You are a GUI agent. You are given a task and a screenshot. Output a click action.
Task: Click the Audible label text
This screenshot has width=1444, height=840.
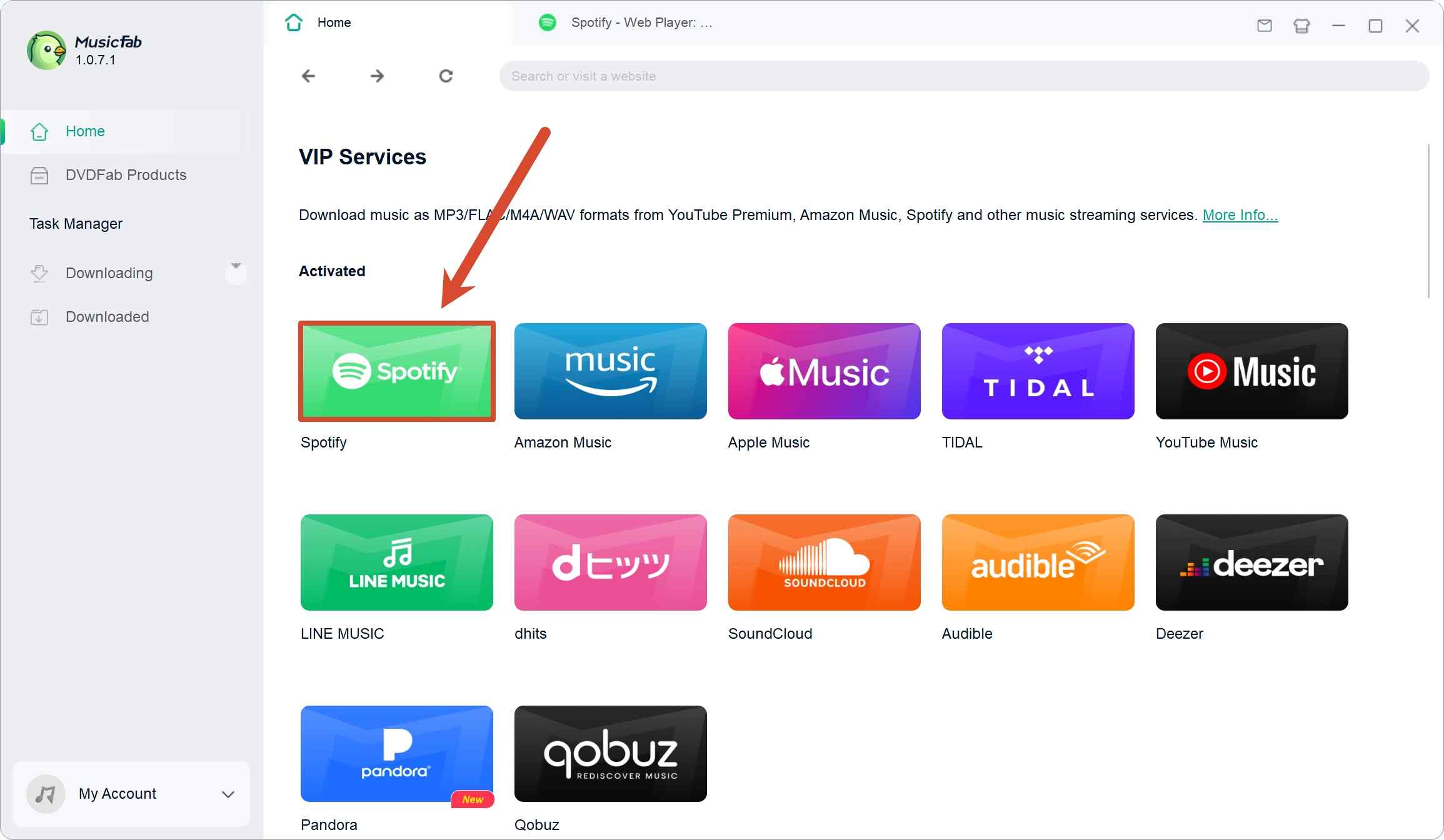click(967, 634)
